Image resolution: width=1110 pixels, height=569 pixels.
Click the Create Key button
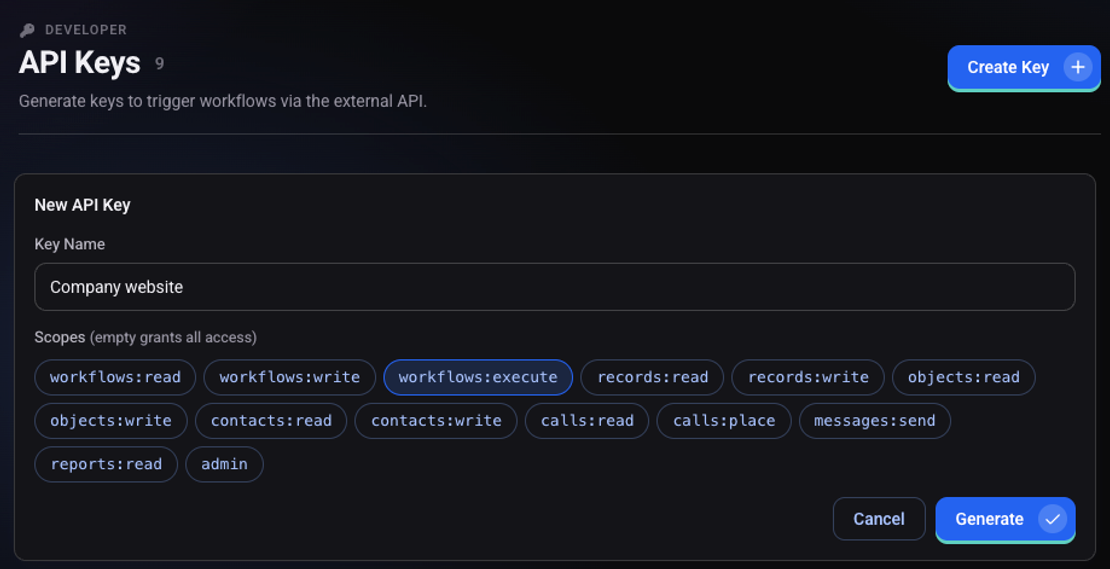(x=1024, y=67)
